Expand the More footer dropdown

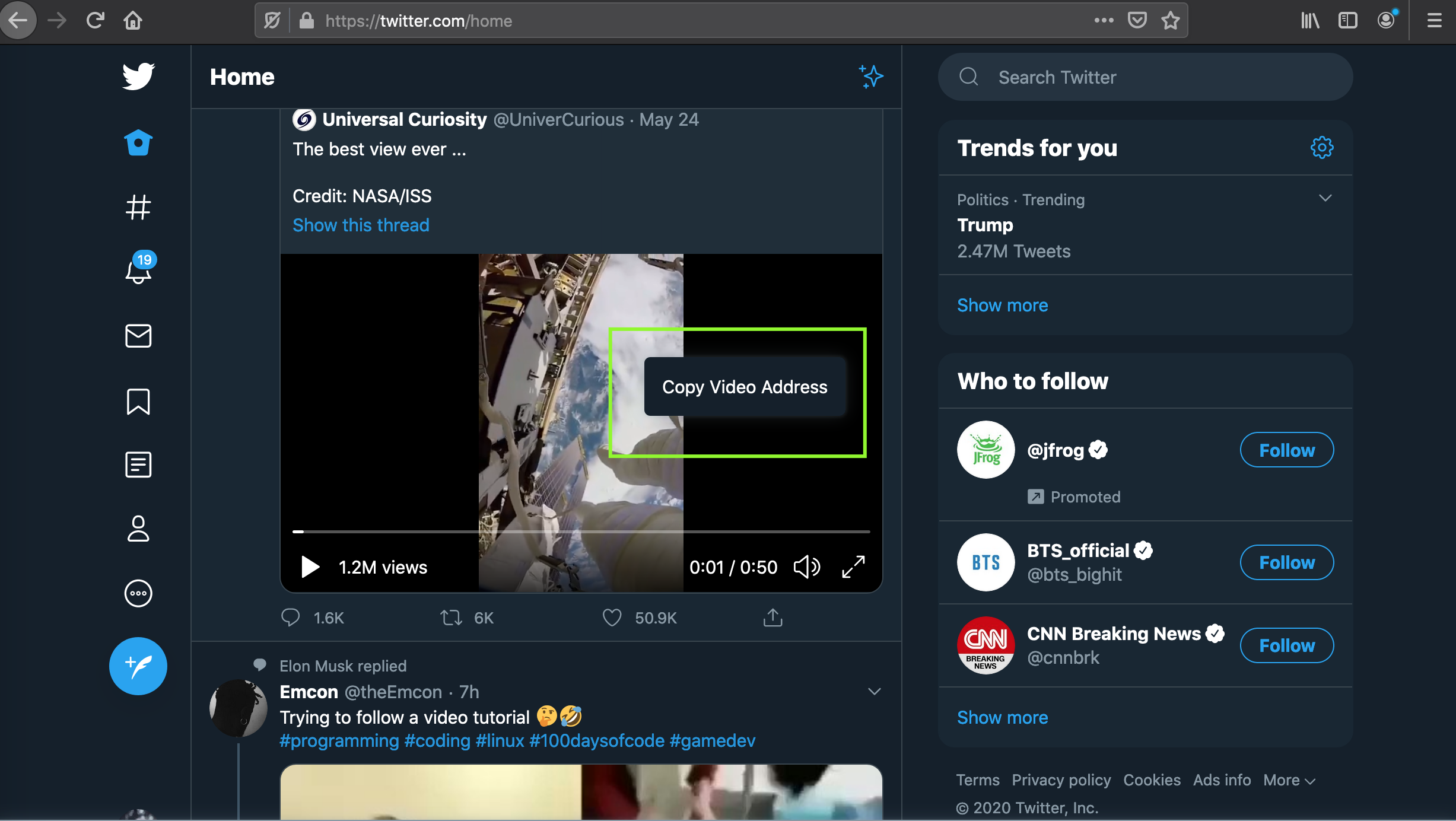(1289, 779)
